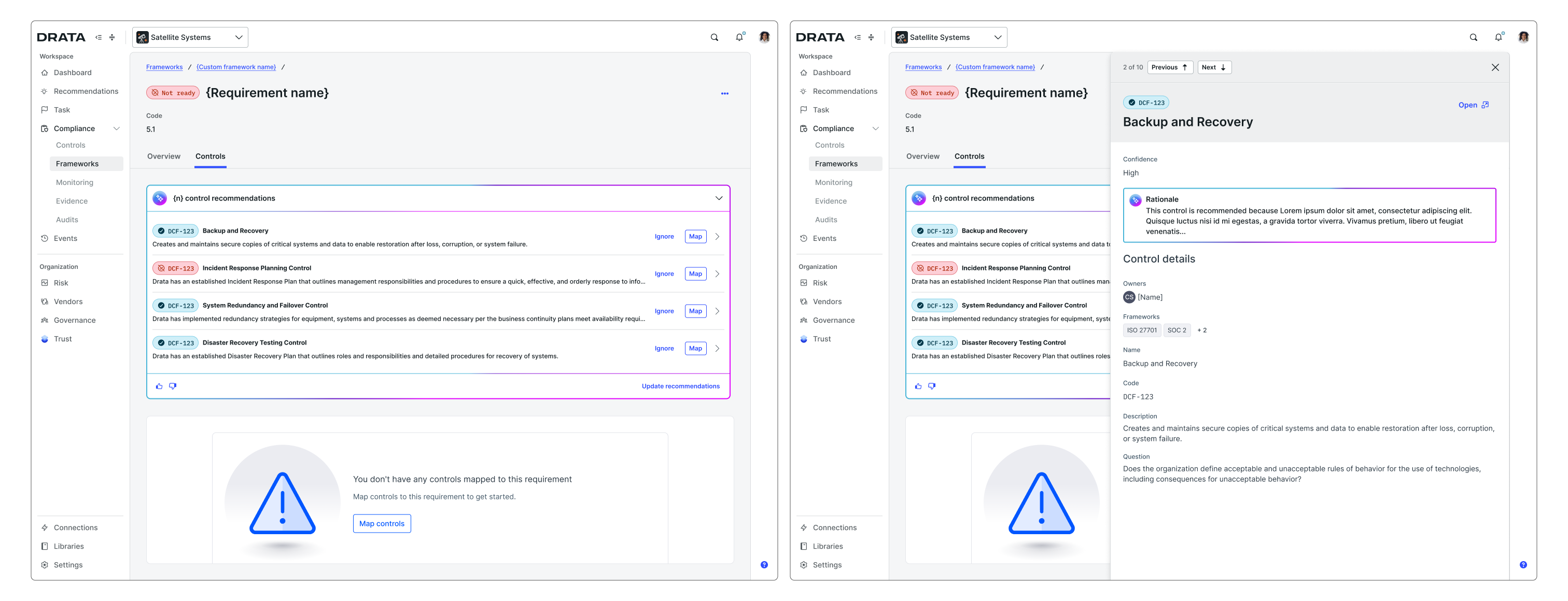The image size is (1568, 601).
Task: Collapse Compliance section in right window sidebar
Action: (x=875, y=128)
